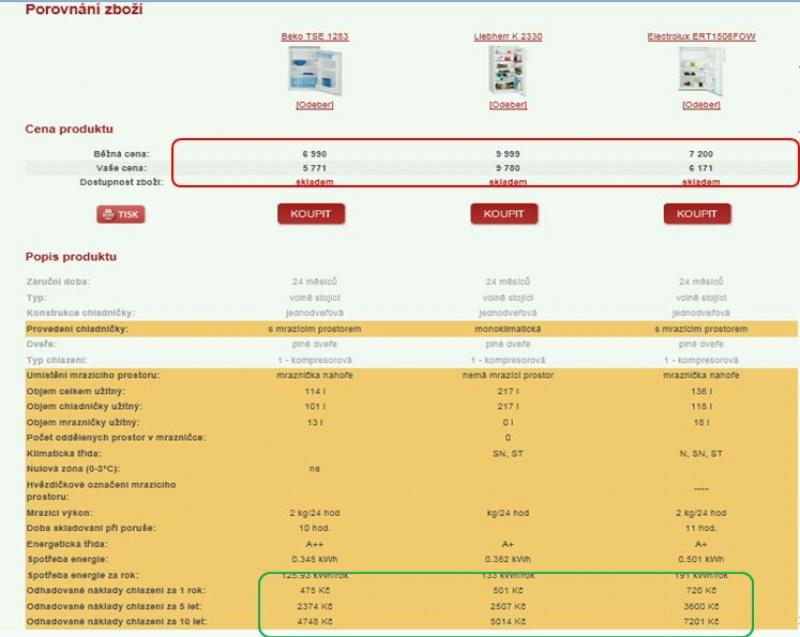Click the 'Běžná cena:' row label
This screenshot has height=637, width=800.
pos(121,154)
